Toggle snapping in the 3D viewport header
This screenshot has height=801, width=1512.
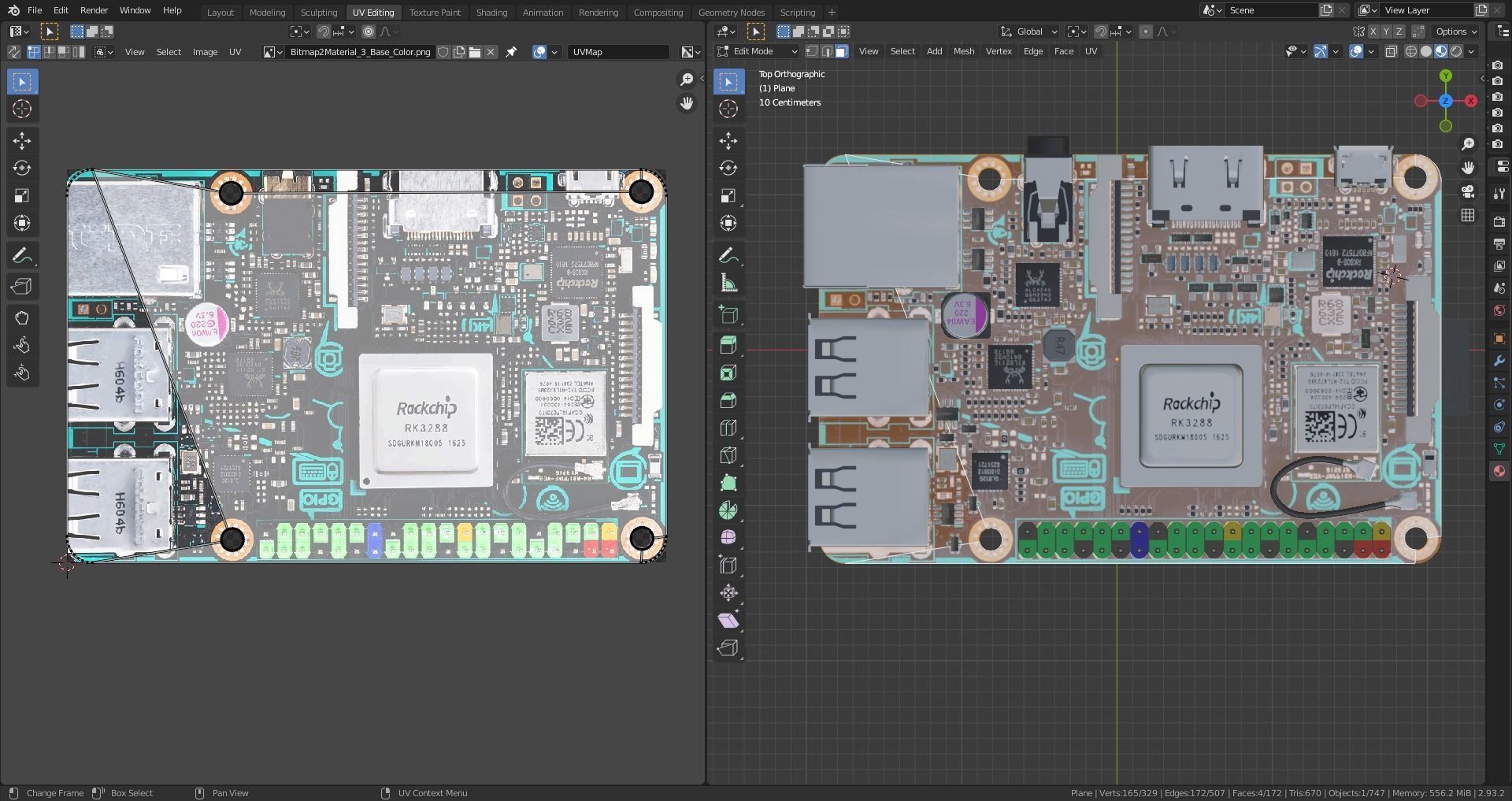click(x=1101, y=32)
